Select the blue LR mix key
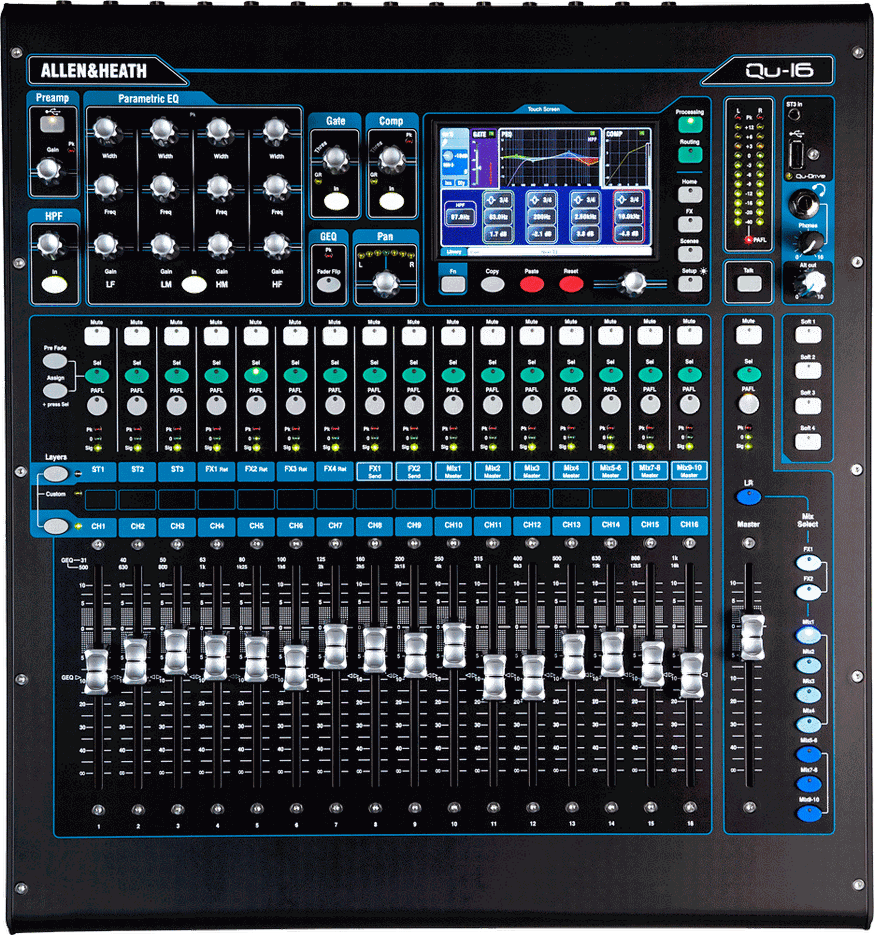Viewport: 874px width, 935px height. (x=749, y=496)
